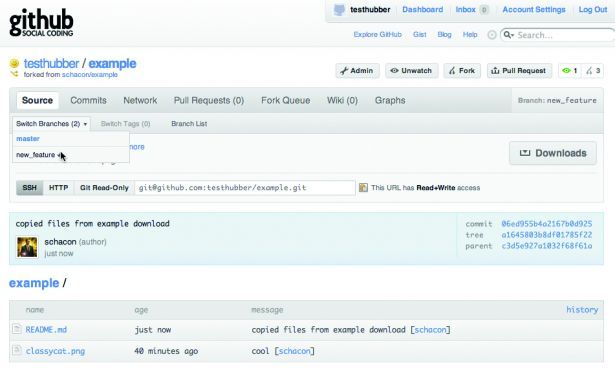Select the HTTP protocol toggle
The width and height of the screenshot is (615, 372).
[58, 188]
